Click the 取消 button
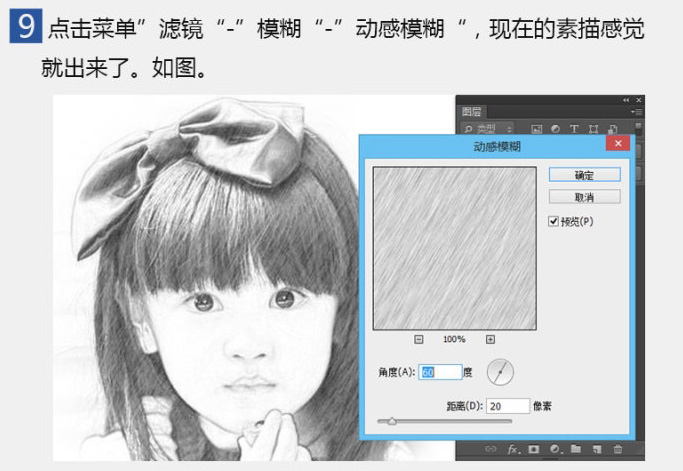This screenshot has width=683, height=471. [x=584, y=197]
